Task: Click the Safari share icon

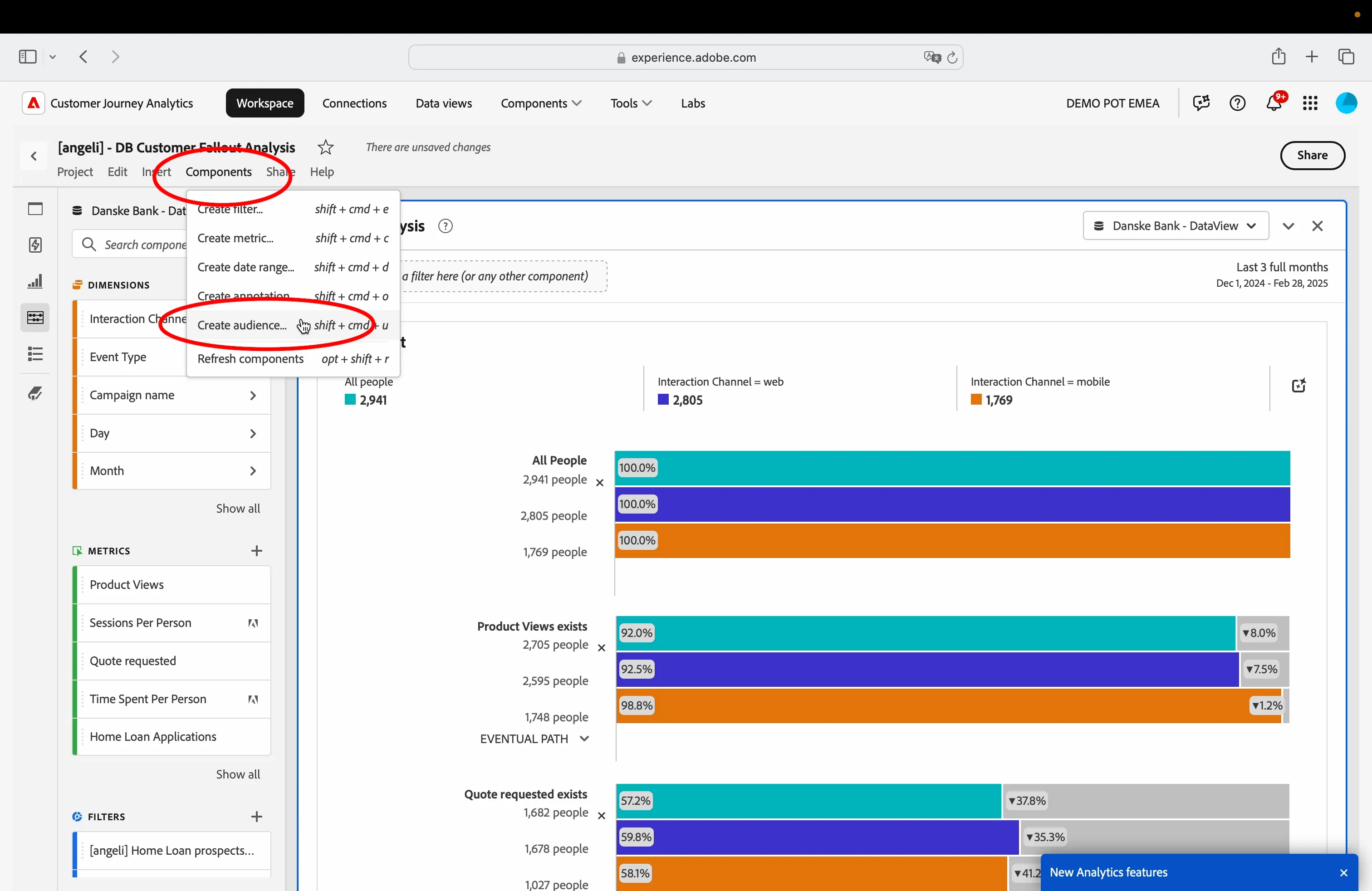Action: pyautogui.click(x=1278, y=56)
